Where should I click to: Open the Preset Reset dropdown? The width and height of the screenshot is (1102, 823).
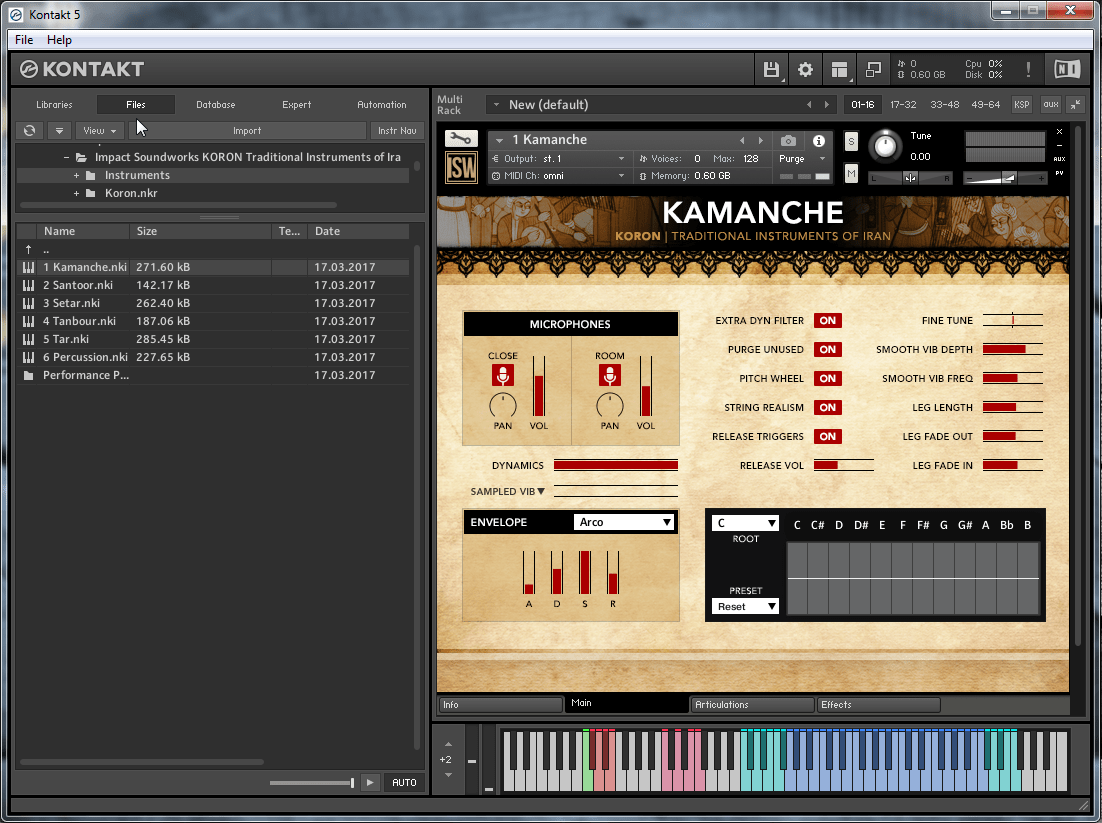[x=745, y=607]
